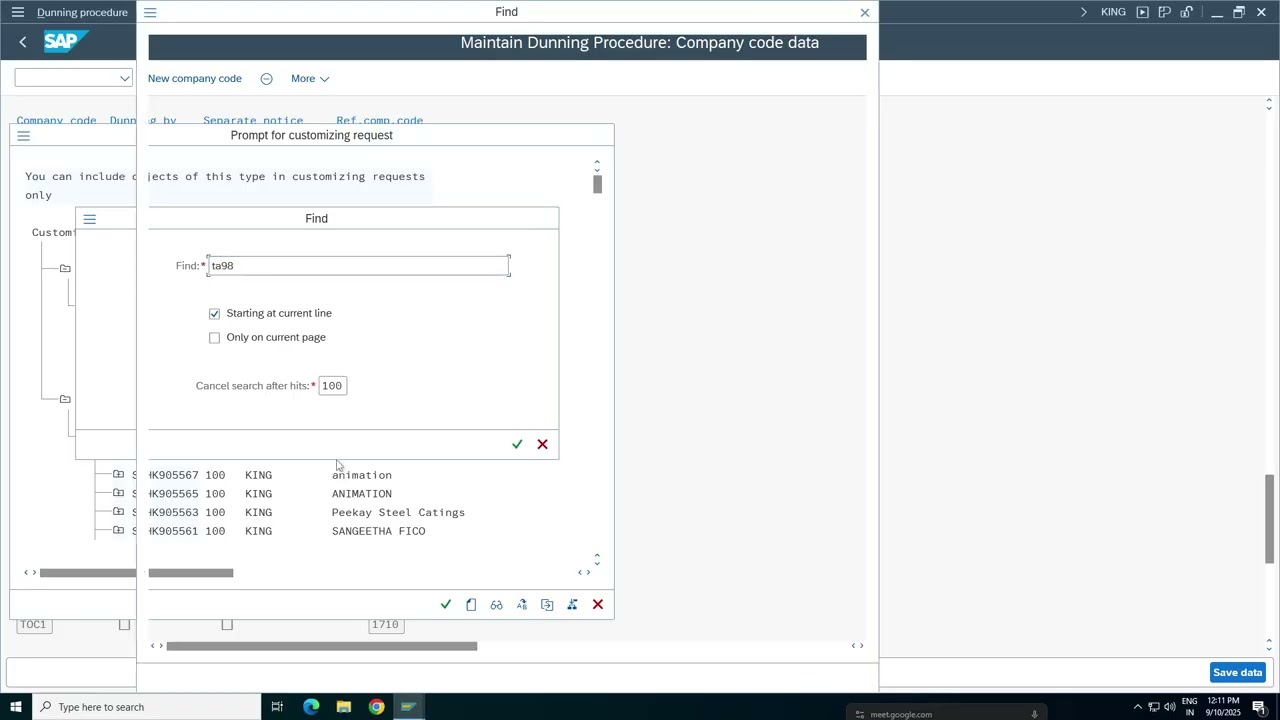Expand folder row for Peekay Steel Catings
This screenshot has width=1280, height=720.
point(118,511)
